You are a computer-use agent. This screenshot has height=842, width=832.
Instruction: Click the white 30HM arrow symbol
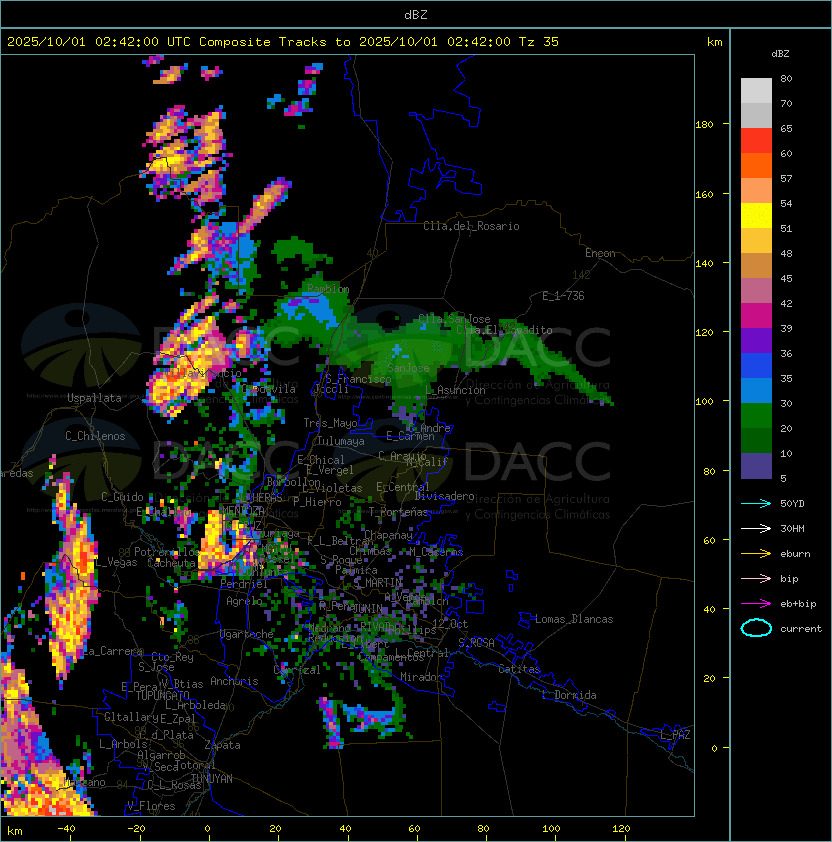[756, 529]
